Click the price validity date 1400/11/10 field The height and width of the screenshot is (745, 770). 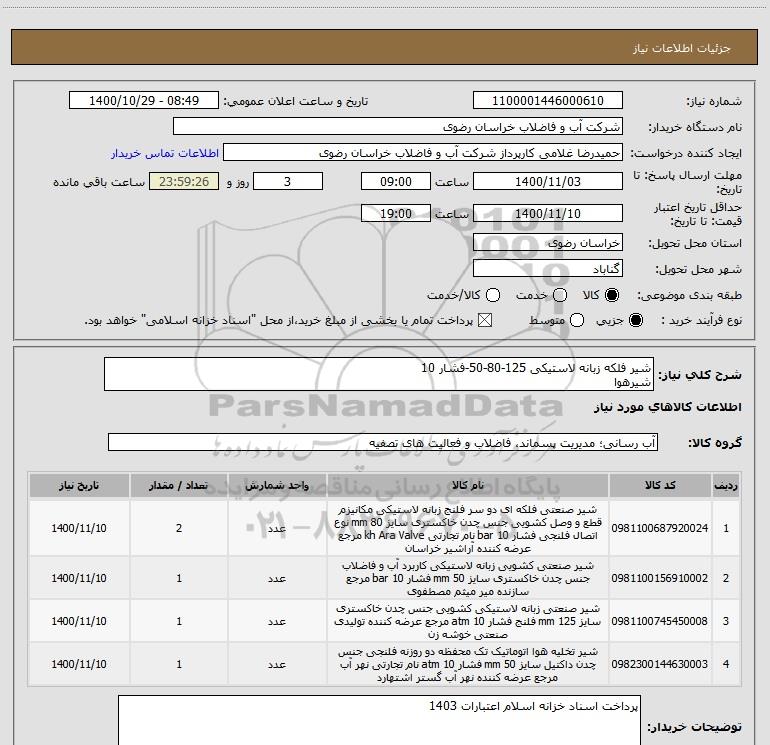coord(548,213)
